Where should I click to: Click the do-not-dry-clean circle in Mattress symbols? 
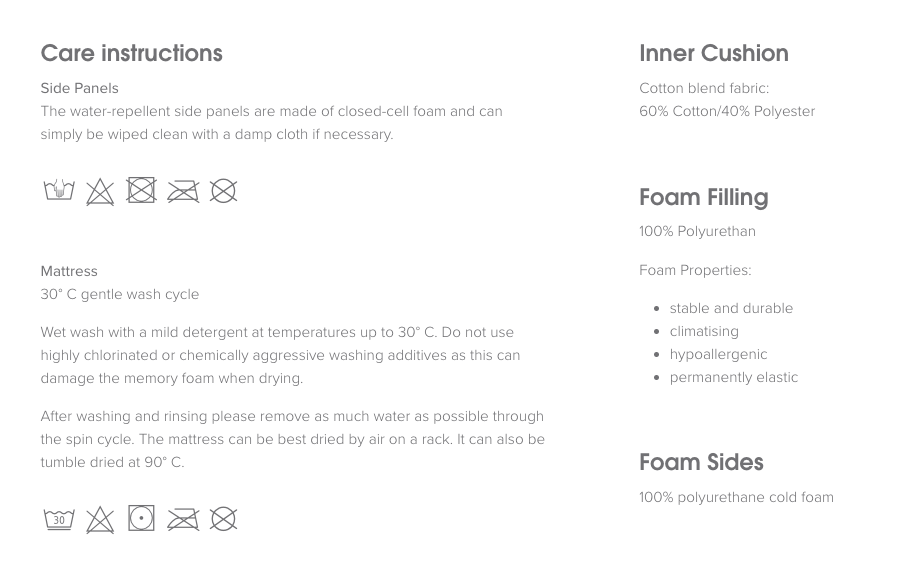pos(224,519)
